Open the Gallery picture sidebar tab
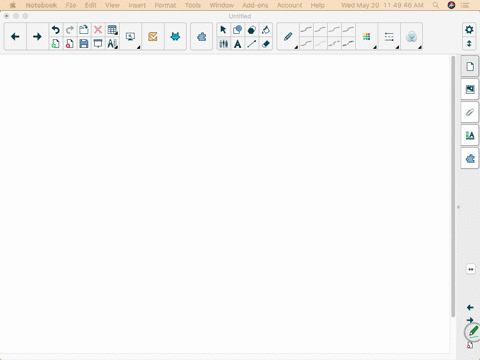 [470, 89]
